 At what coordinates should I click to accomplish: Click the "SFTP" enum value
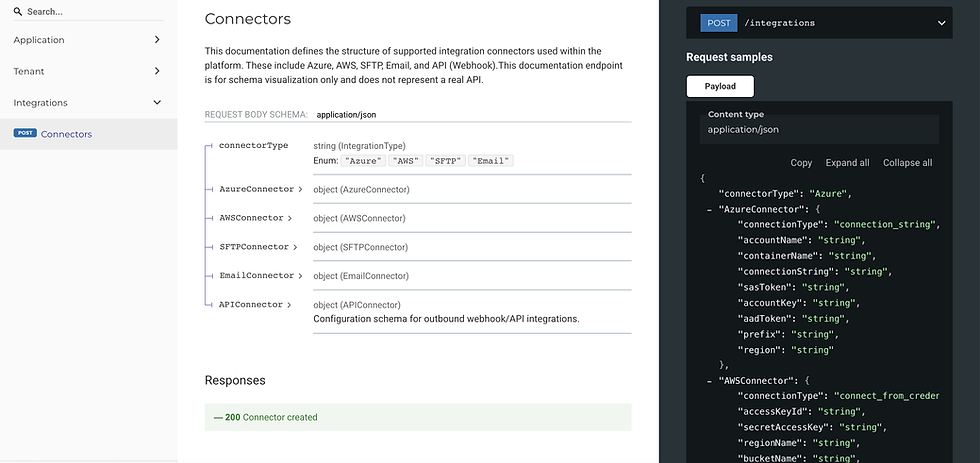446,161
